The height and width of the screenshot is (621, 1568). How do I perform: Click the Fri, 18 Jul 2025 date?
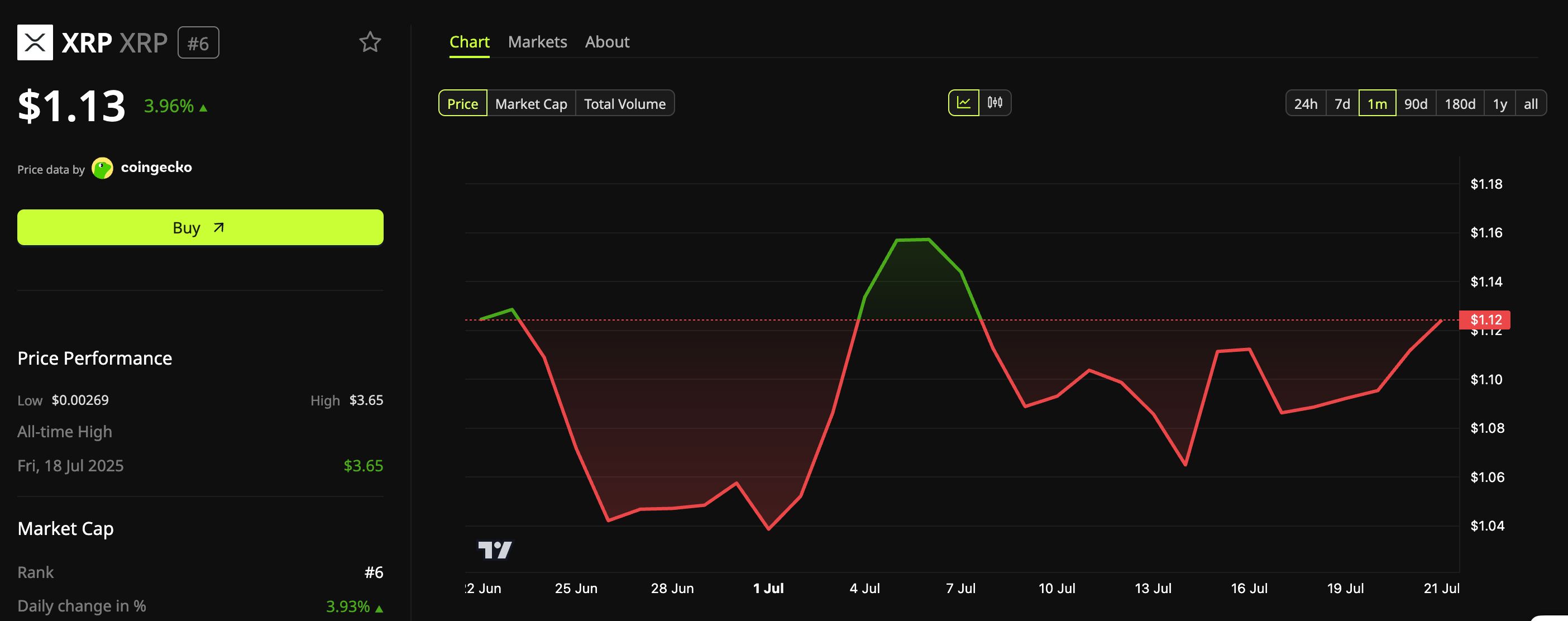point(70,466)
